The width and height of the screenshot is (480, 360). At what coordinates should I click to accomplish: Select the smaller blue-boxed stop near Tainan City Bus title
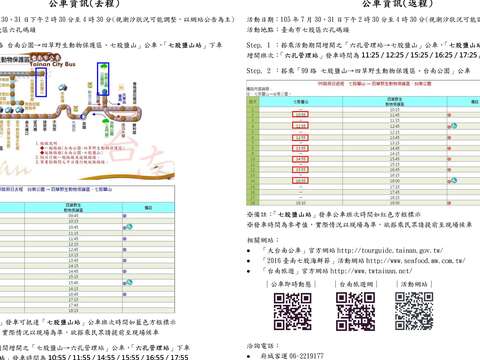pyautogui.click(x=41, y=82)
